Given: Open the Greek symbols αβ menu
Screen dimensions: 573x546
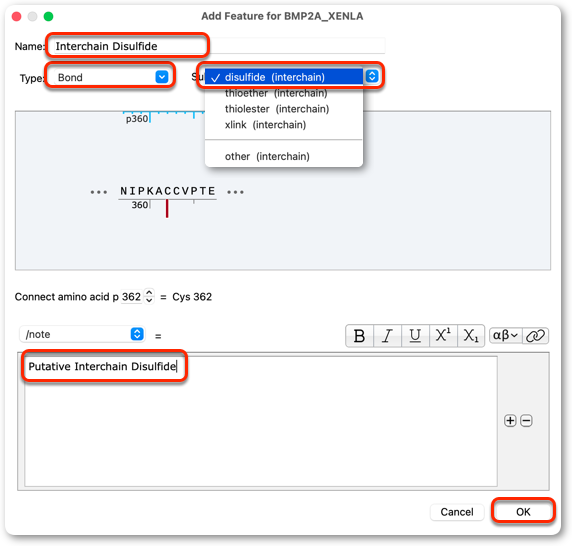Looking at the screenshot, I should pos(505,335).
